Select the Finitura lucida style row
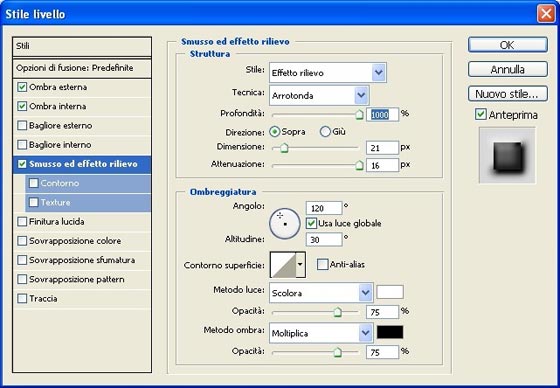This screenshot has width=560, height=388. tap(82, 222)
